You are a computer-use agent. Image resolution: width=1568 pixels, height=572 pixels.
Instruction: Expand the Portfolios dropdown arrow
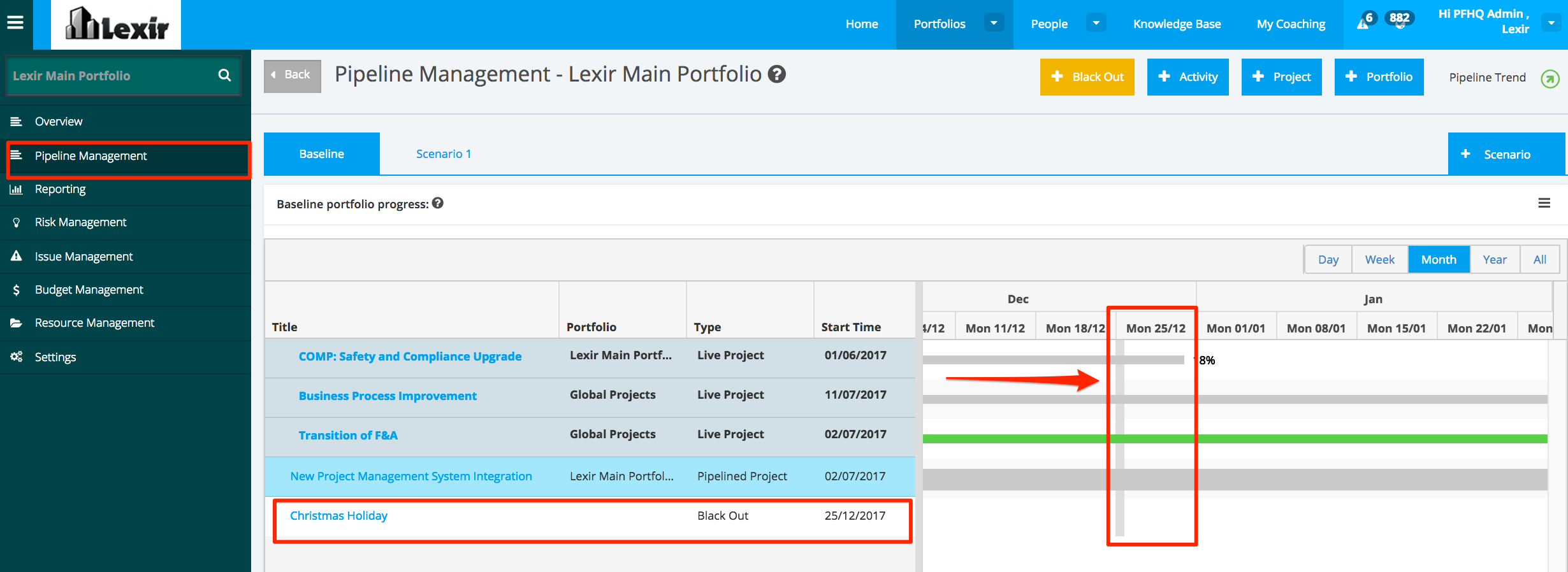click(994, 24)
